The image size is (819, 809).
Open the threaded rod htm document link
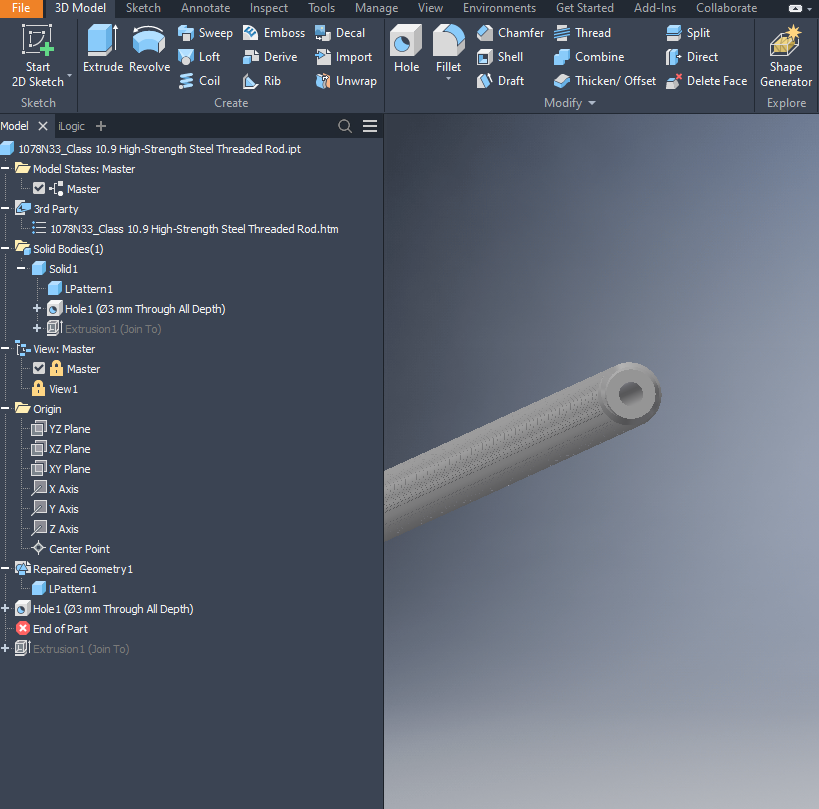point(195,228)
